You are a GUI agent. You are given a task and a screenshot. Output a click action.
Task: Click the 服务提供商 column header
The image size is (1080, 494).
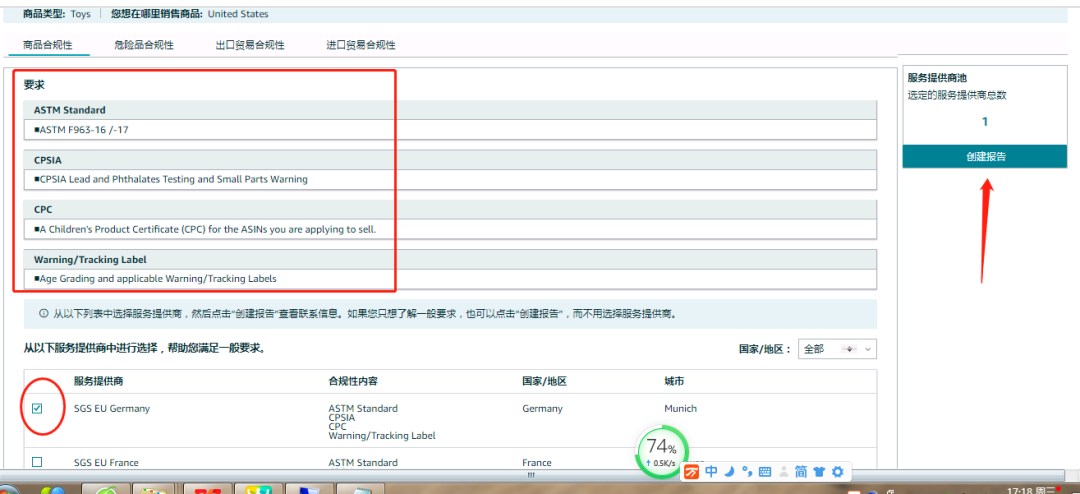[98, 382]
